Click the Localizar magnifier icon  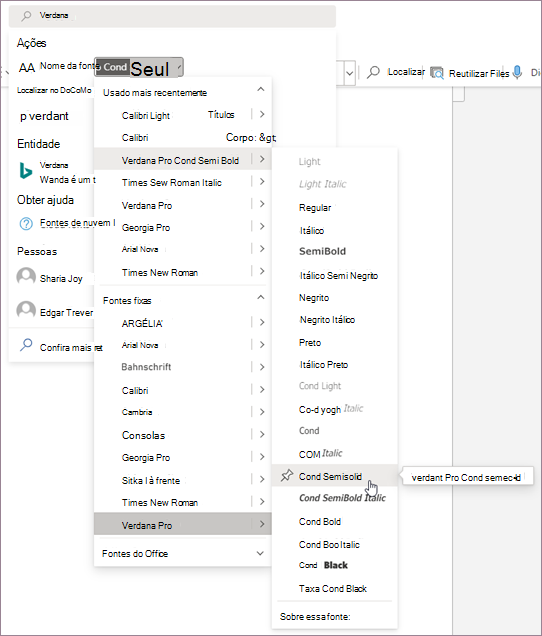373,72
